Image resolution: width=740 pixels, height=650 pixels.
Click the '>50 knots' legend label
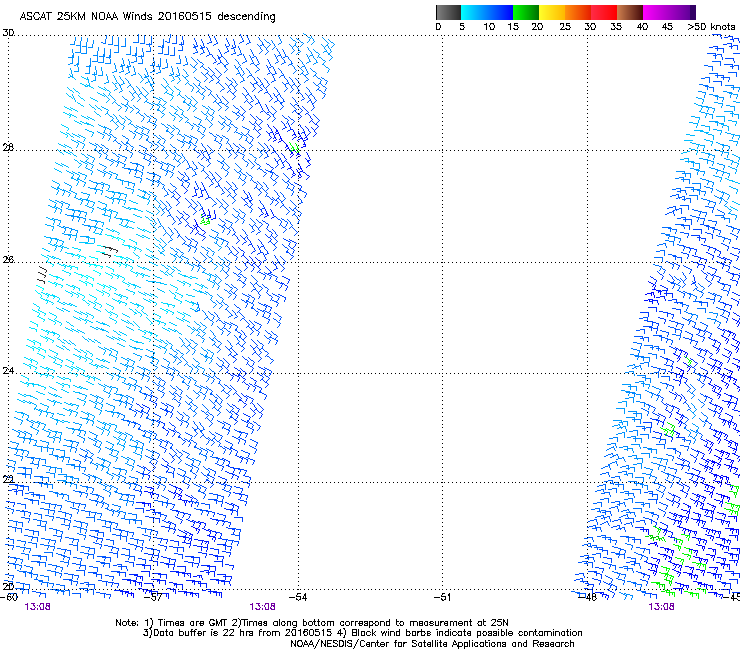(711, 27)
